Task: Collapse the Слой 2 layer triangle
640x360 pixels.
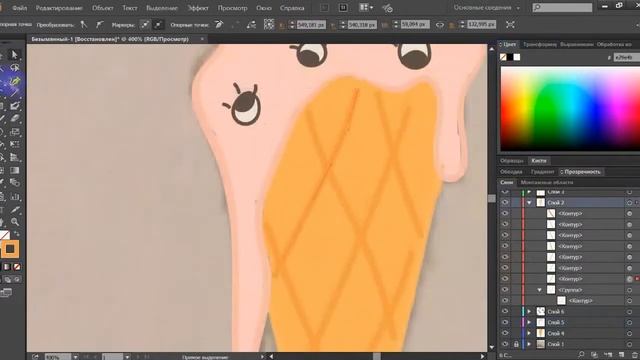Action: coord(529,203)
